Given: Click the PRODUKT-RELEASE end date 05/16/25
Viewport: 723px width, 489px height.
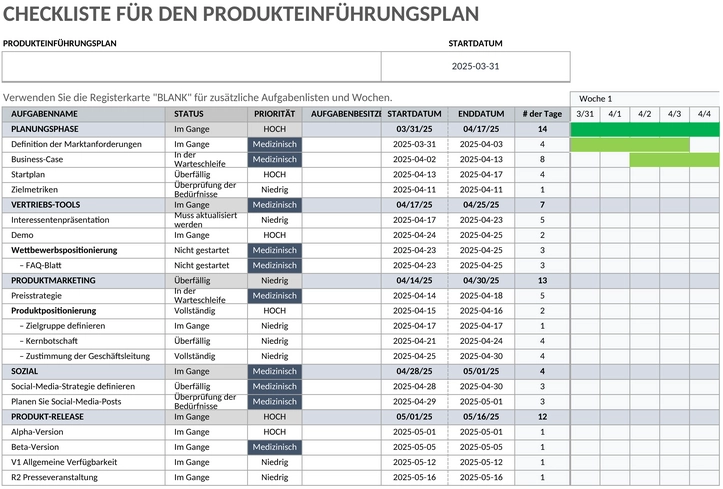Looking at the screenshot, I should (x=481, y=417).
